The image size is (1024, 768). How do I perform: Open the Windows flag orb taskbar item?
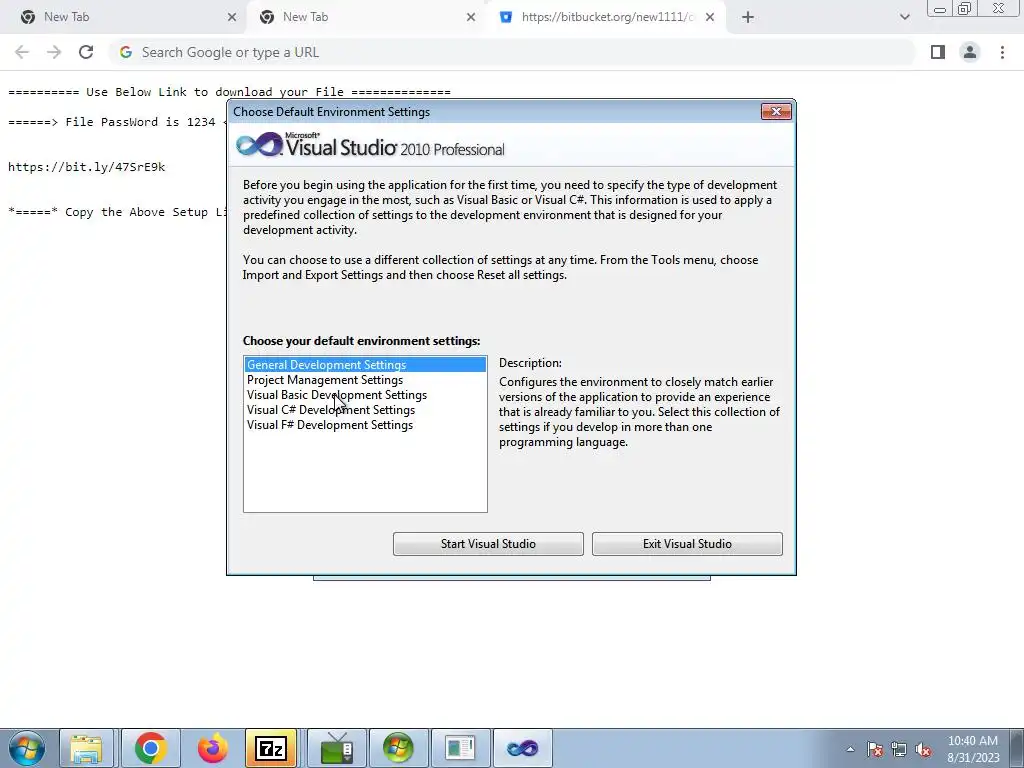coord(398,748)
